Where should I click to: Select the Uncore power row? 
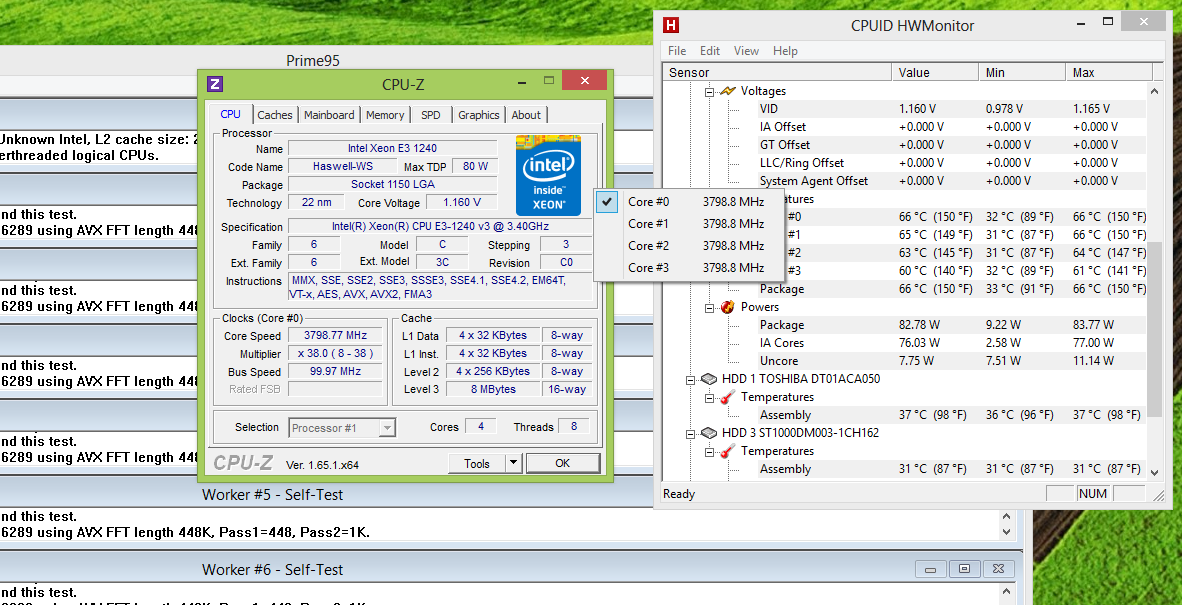(x=952, y=361)
